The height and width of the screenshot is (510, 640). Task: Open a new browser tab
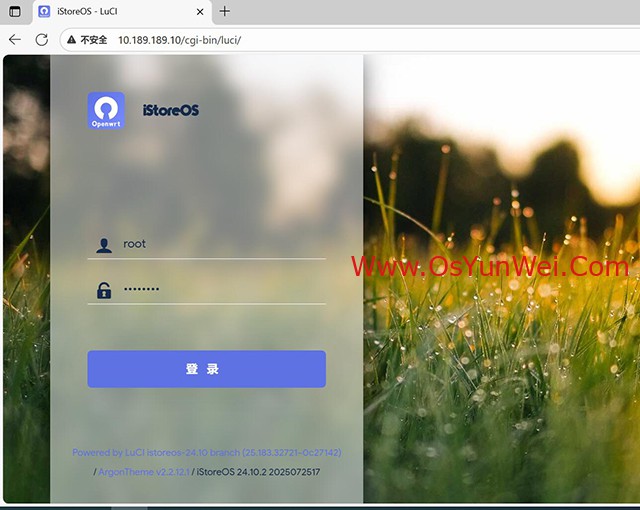[x=224, y=11]
